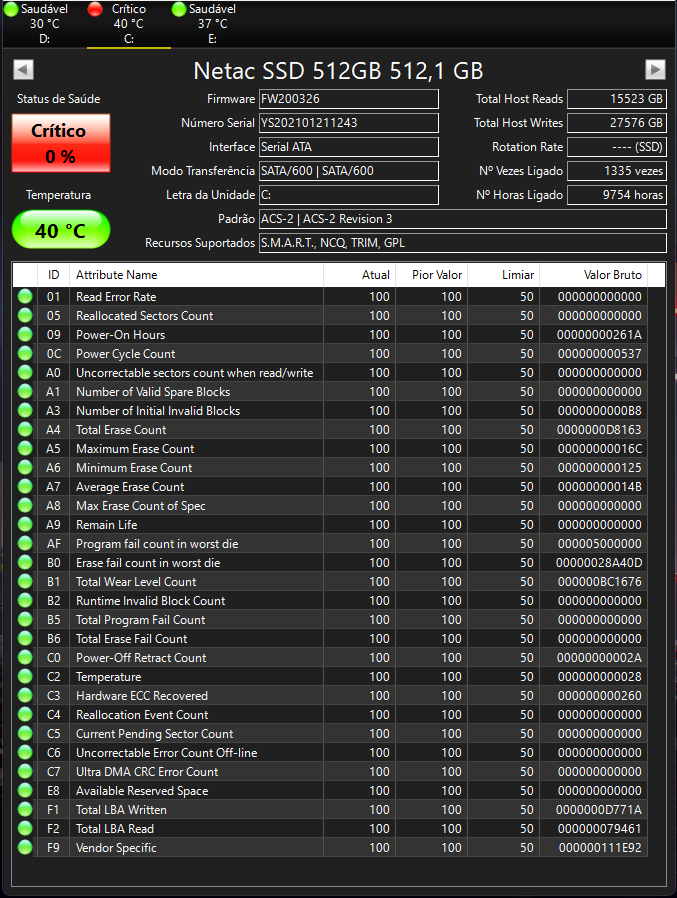Screen dimensions: 677x898
Task: Select the Max Erase Count of Spec row
Action: (330, 506)
